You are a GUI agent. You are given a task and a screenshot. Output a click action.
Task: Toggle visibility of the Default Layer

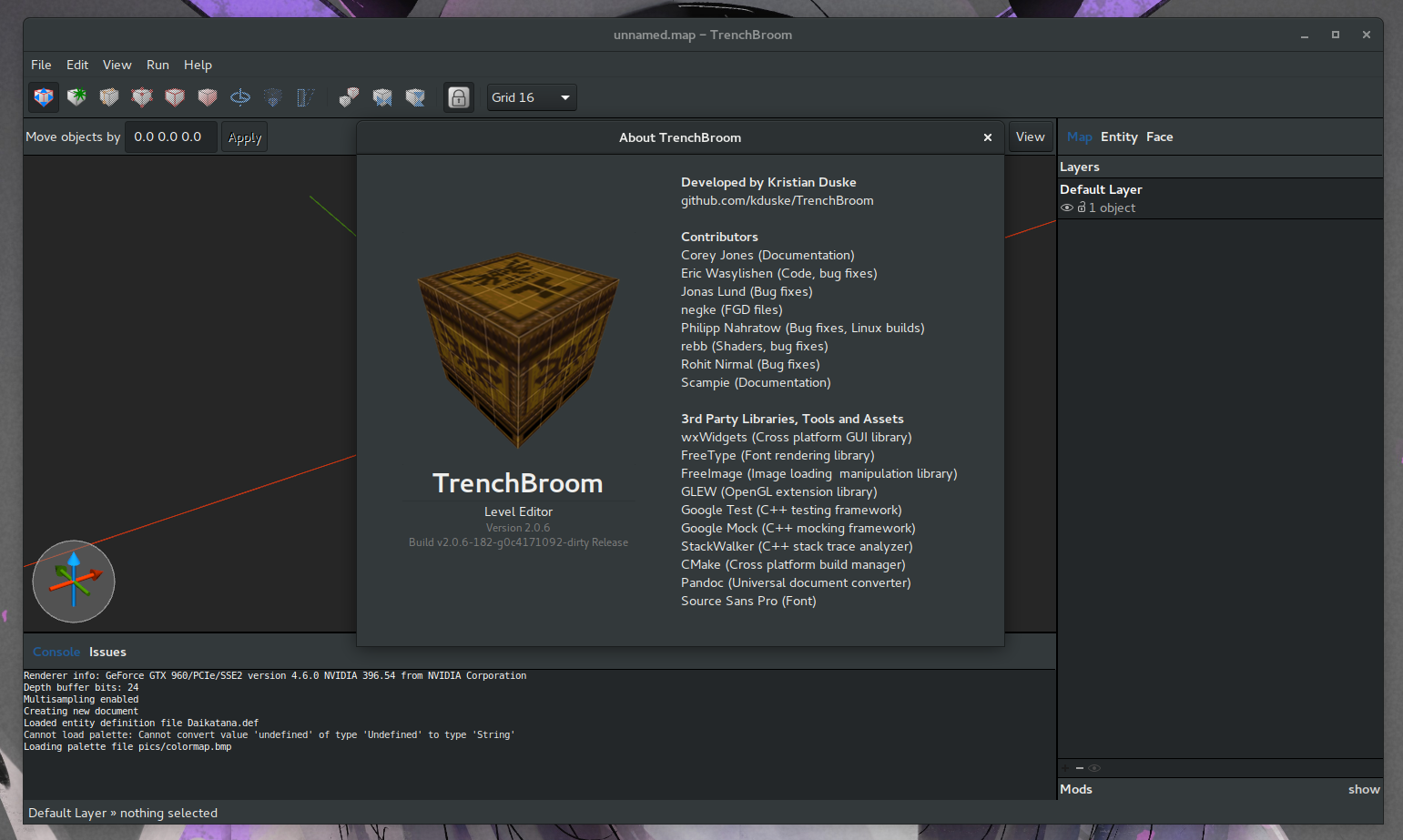coord(1066,207)
